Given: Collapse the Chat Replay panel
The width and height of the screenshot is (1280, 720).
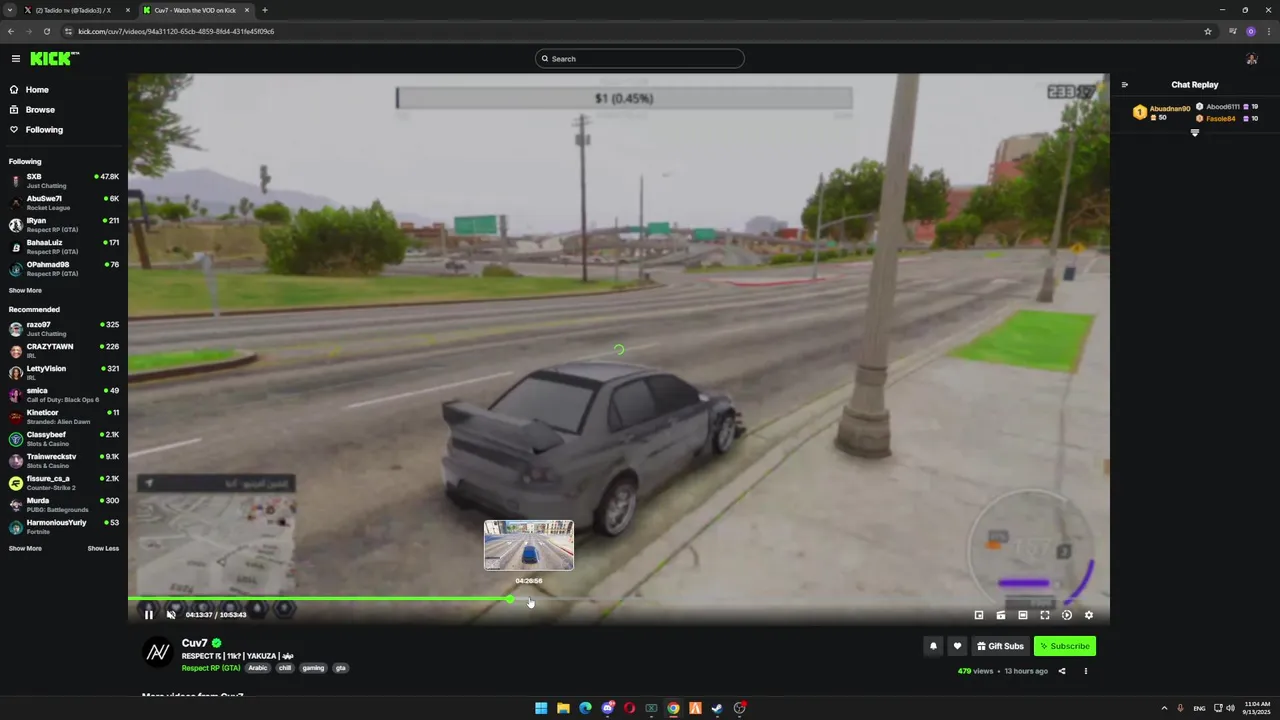Looking at the screenshot, I should pyautogui.click(x=1125, y=85).
